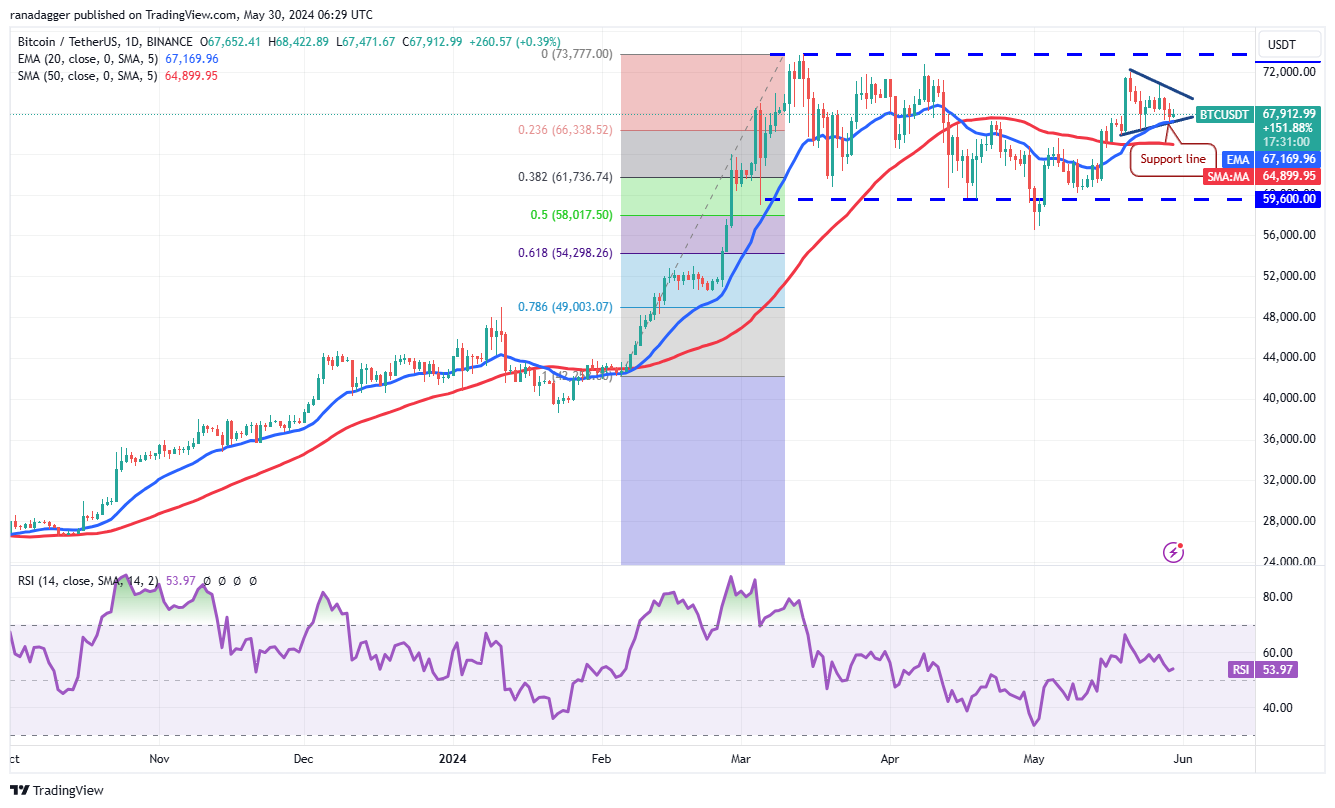The width and height of the screenshot is (1335, 808).
Task: Select the RSI 14 indicator legend
Action: (135, 580)
